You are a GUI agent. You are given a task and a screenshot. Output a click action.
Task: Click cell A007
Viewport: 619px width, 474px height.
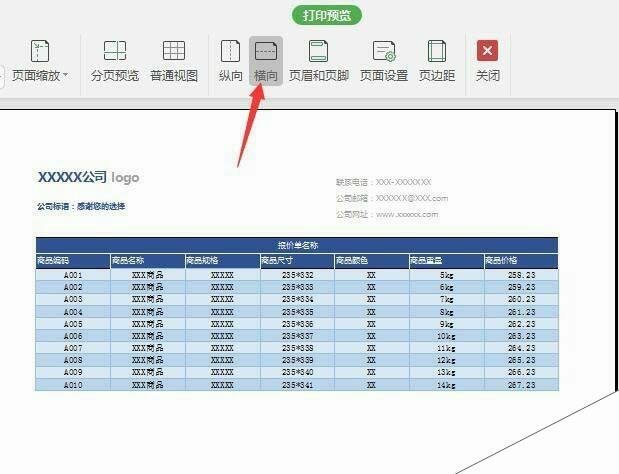point(73,348)
